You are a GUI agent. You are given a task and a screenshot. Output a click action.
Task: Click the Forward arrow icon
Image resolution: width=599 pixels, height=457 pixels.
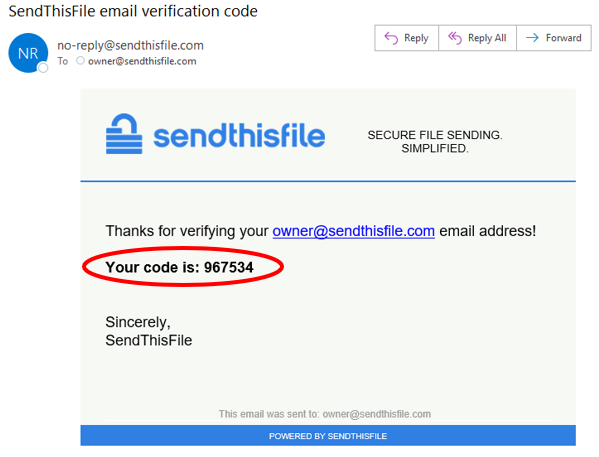pyautogui.click(x=532, y=37)
